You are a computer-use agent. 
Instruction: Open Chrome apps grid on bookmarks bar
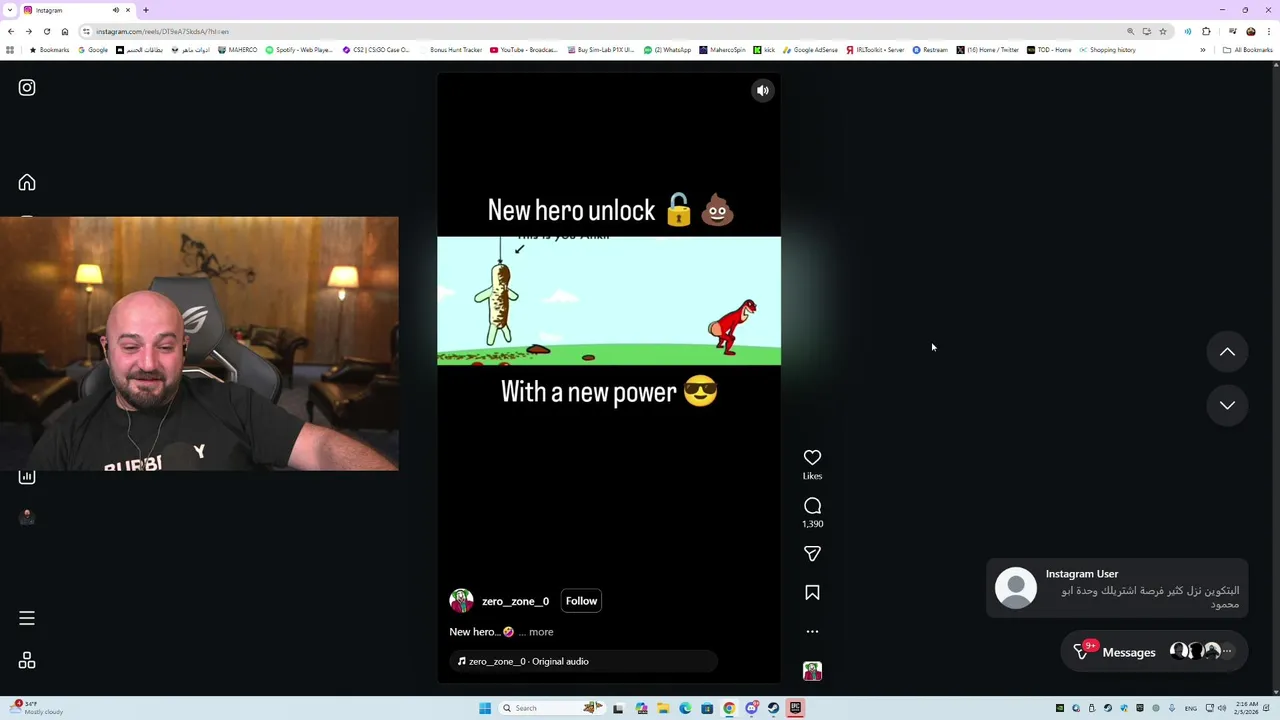point(10,50)
